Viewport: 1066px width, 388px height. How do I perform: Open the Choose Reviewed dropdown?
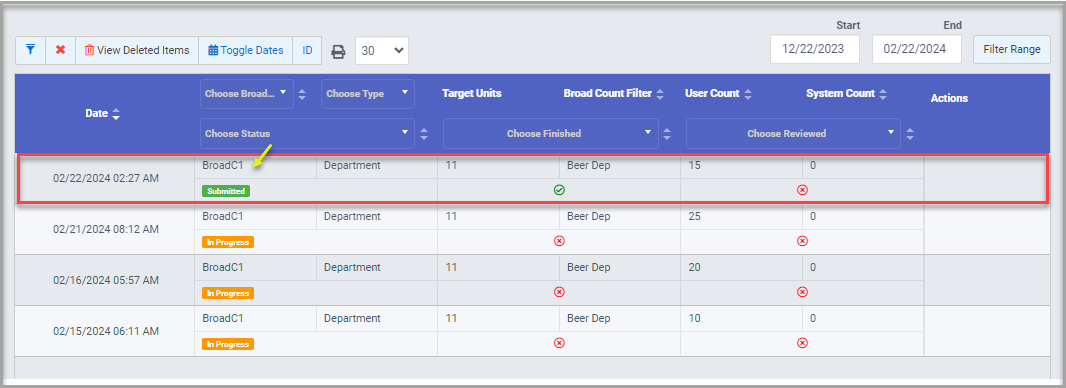[x=793, y=133]
